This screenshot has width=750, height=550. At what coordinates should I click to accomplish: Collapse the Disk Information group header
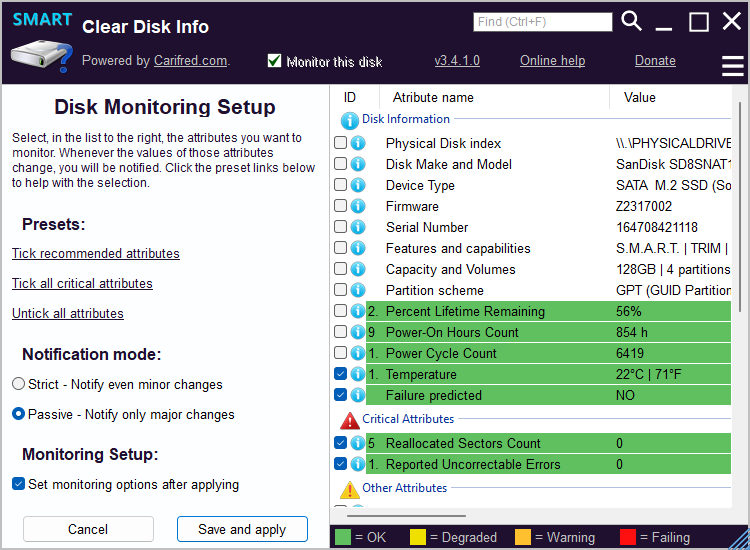(406, 119)
